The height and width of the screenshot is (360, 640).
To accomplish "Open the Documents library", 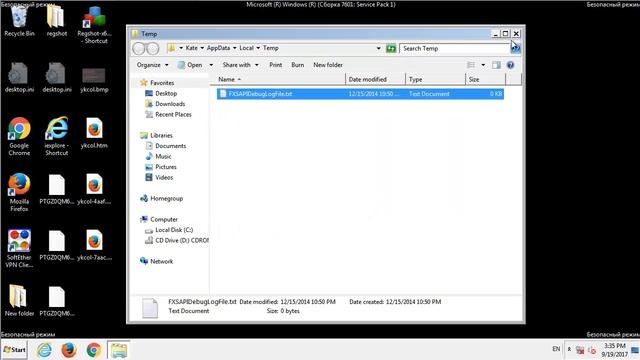I will [x=171, y=146].
